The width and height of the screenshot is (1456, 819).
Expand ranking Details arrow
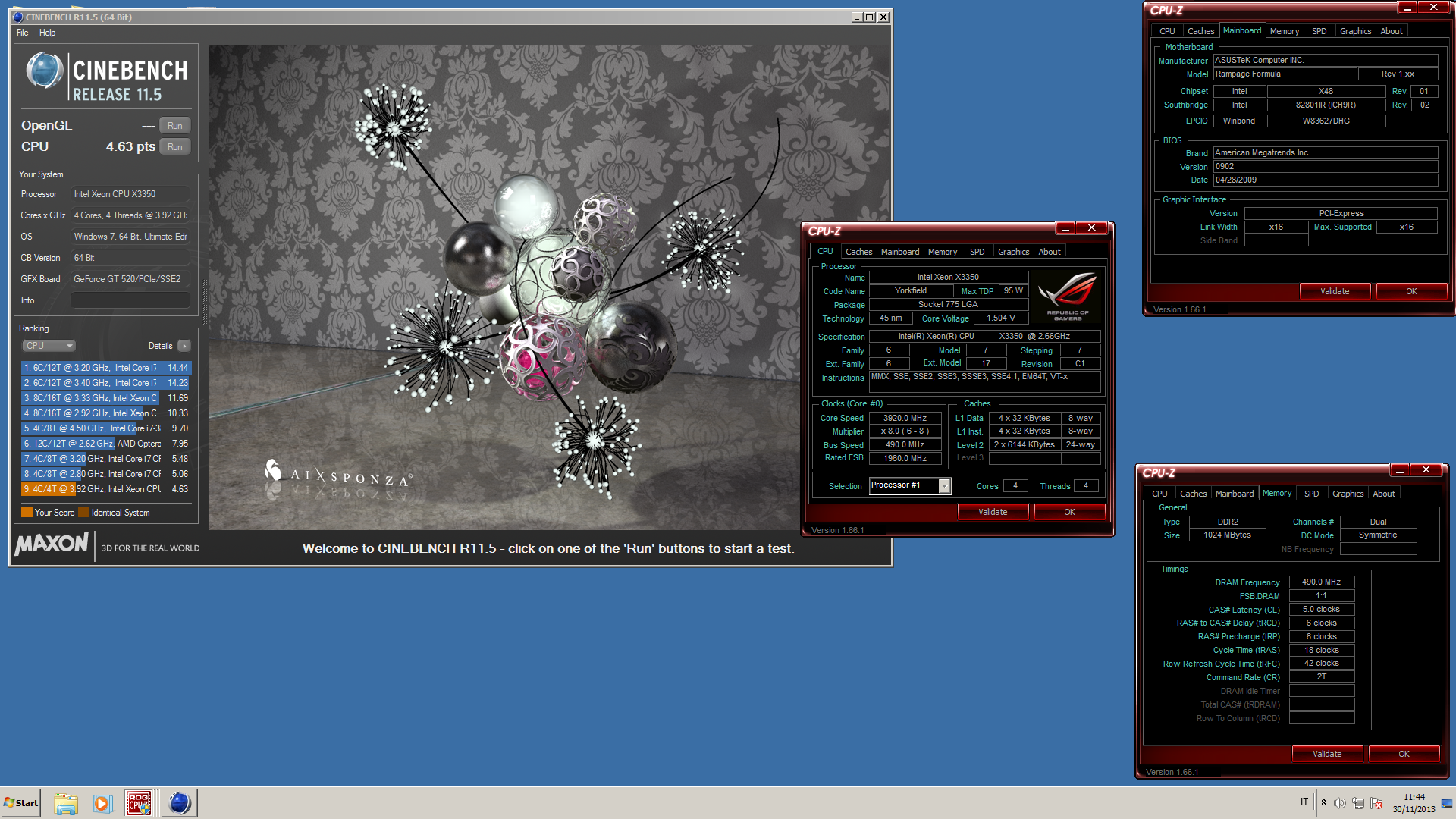tap(184, 346)
